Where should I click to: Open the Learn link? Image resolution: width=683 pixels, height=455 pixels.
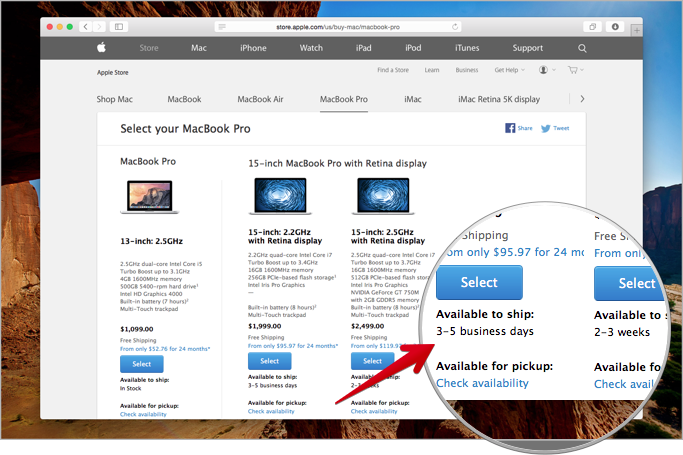432,70
